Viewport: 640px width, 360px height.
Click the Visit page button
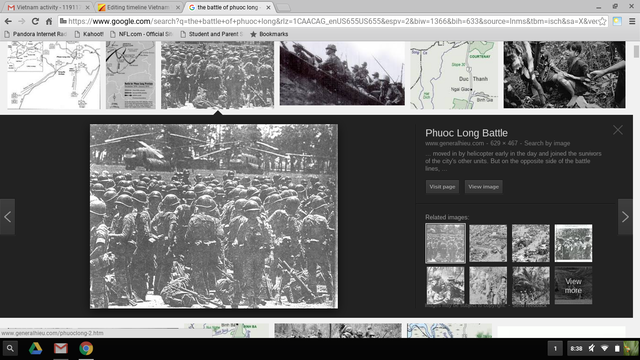tap(442, 187)
